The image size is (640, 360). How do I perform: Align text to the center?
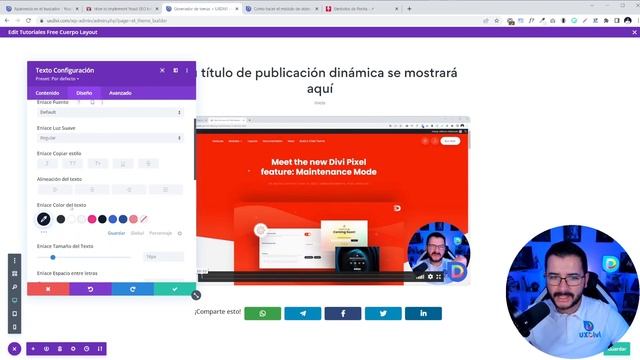(x=92, y=190)
